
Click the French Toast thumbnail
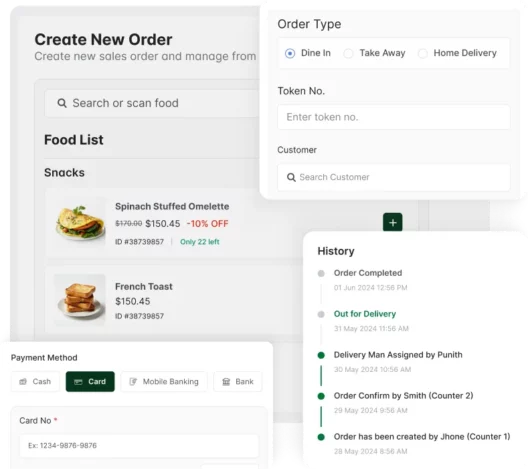pos(80,300)
